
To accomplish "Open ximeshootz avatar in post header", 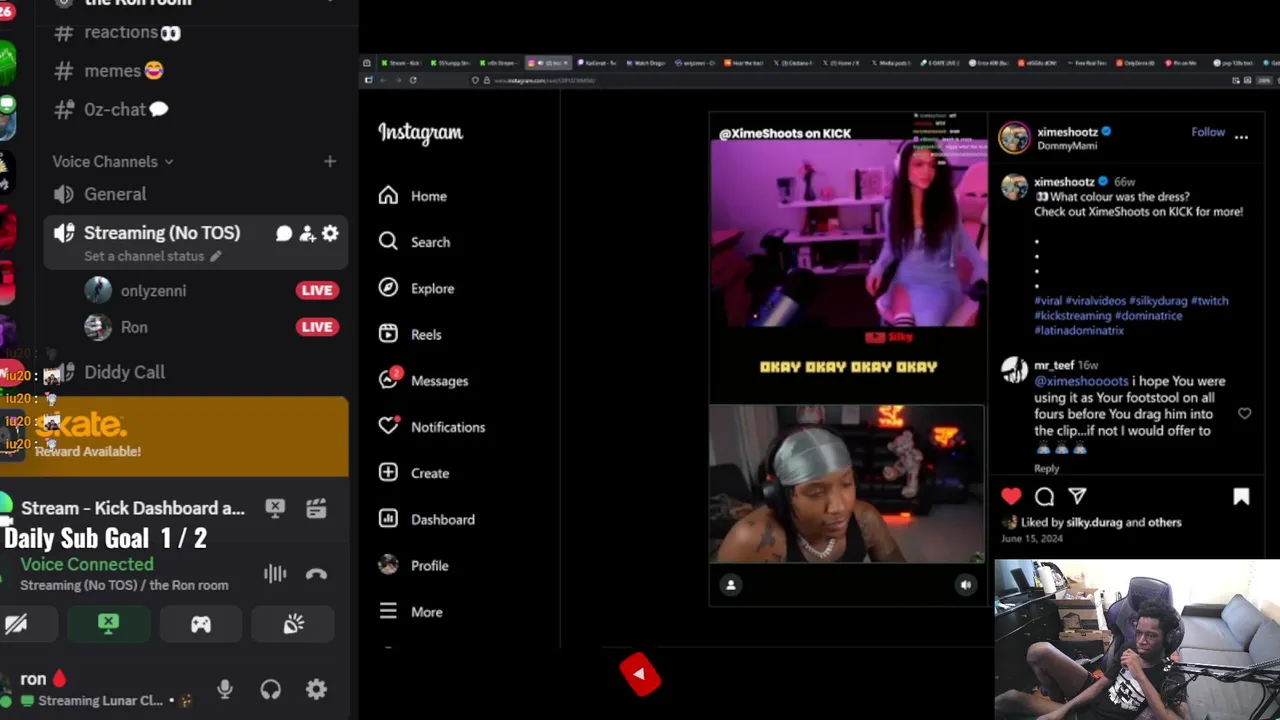I will coord(1014,138).
